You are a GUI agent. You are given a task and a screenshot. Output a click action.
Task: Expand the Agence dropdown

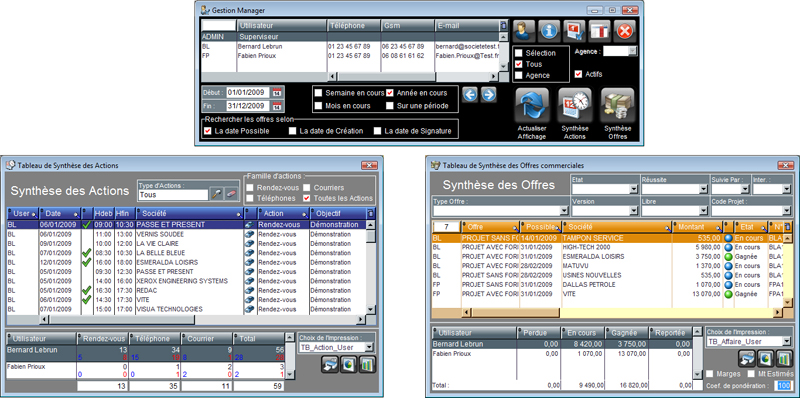coord(633,51)
